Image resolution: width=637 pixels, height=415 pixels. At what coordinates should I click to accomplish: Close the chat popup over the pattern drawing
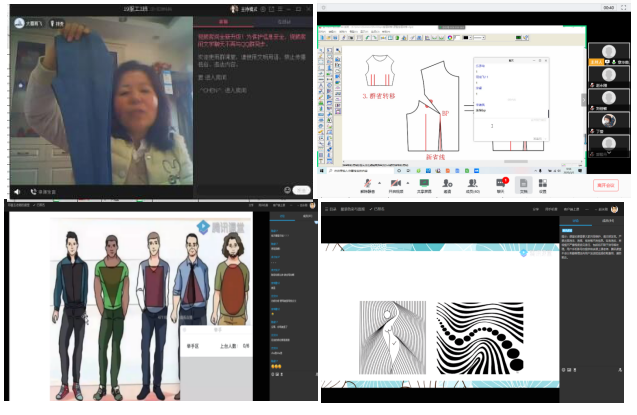coord(546,61)
